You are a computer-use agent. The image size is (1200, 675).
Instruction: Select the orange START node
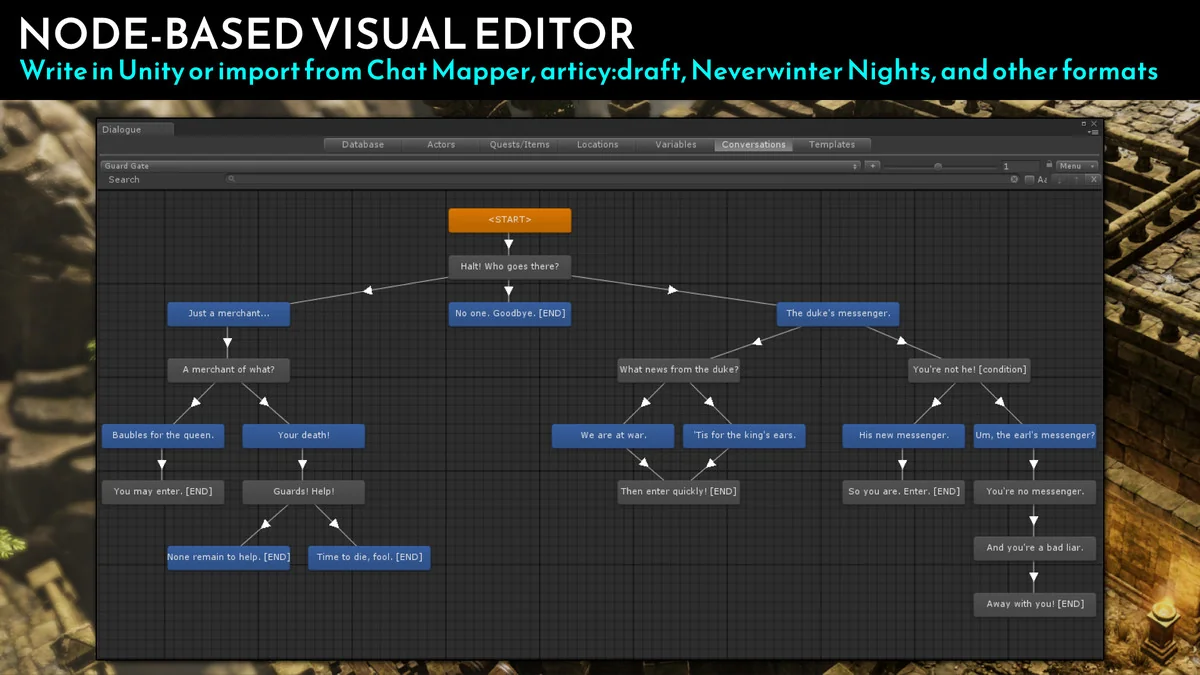tap(510, 220)
